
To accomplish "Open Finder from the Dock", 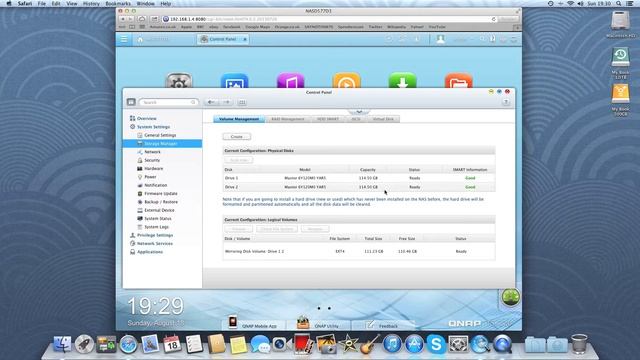I will [62, 344].
